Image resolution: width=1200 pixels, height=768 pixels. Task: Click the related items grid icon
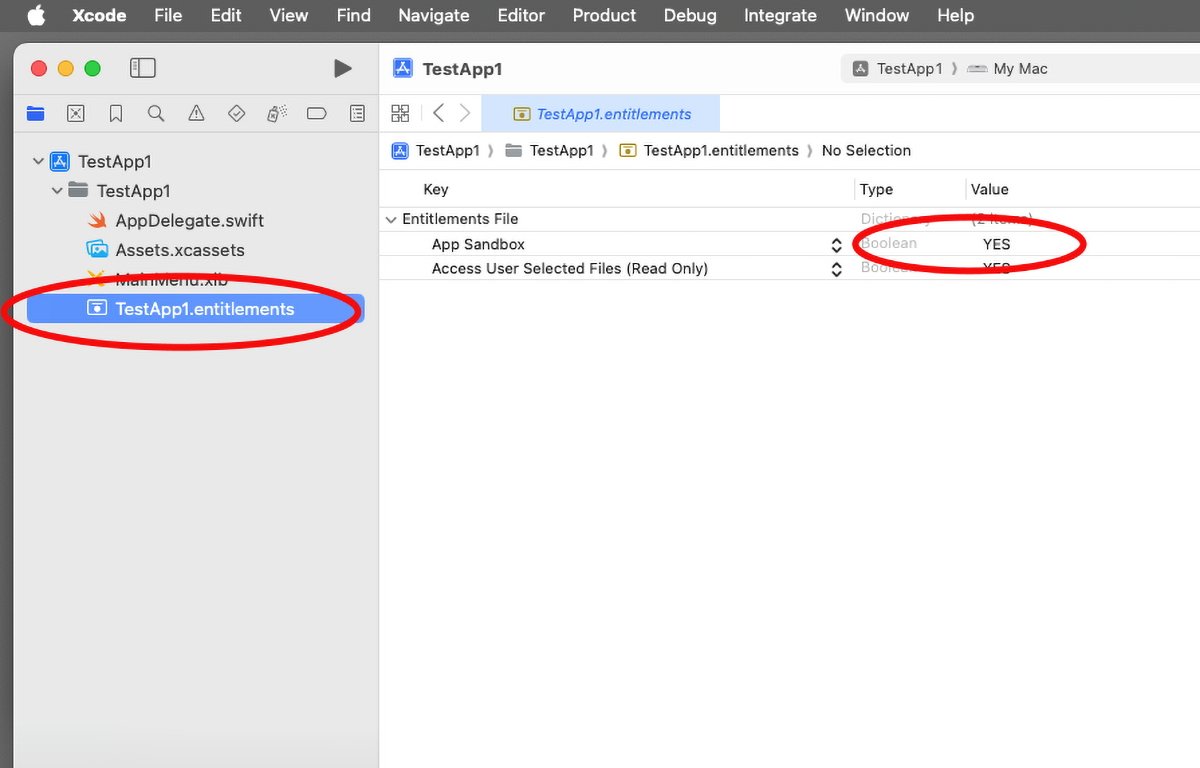(400, 113)
